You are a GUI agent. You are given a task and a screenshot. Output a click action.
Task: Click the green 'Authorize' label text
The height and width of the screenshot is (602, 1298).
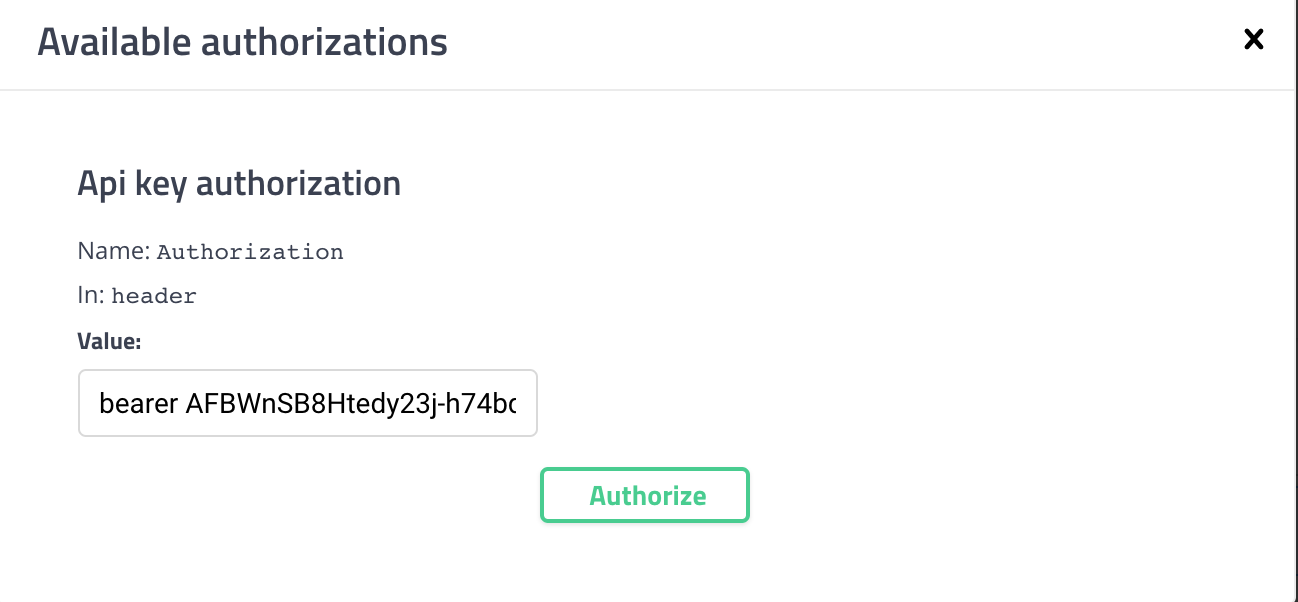647,495
